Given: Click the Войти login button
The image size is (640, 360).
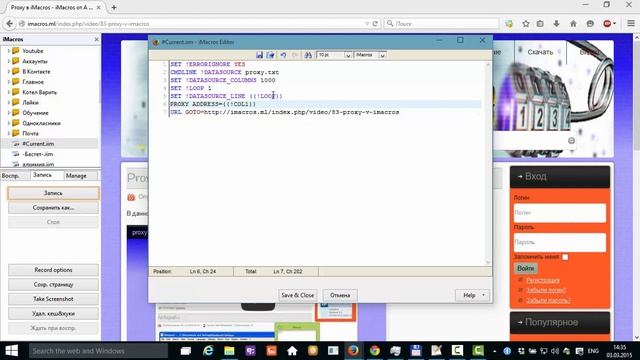Looking at the screenshot, I should click(525, 268).
